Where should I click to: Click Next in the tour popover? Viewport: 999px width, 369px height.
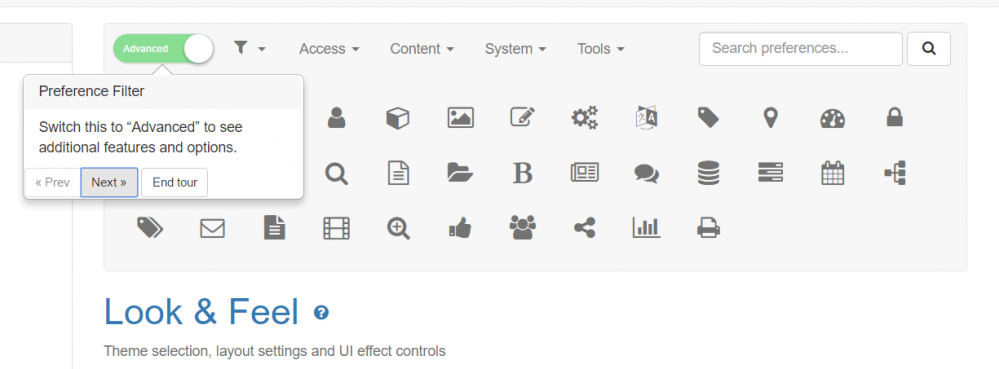coord(109,183)
